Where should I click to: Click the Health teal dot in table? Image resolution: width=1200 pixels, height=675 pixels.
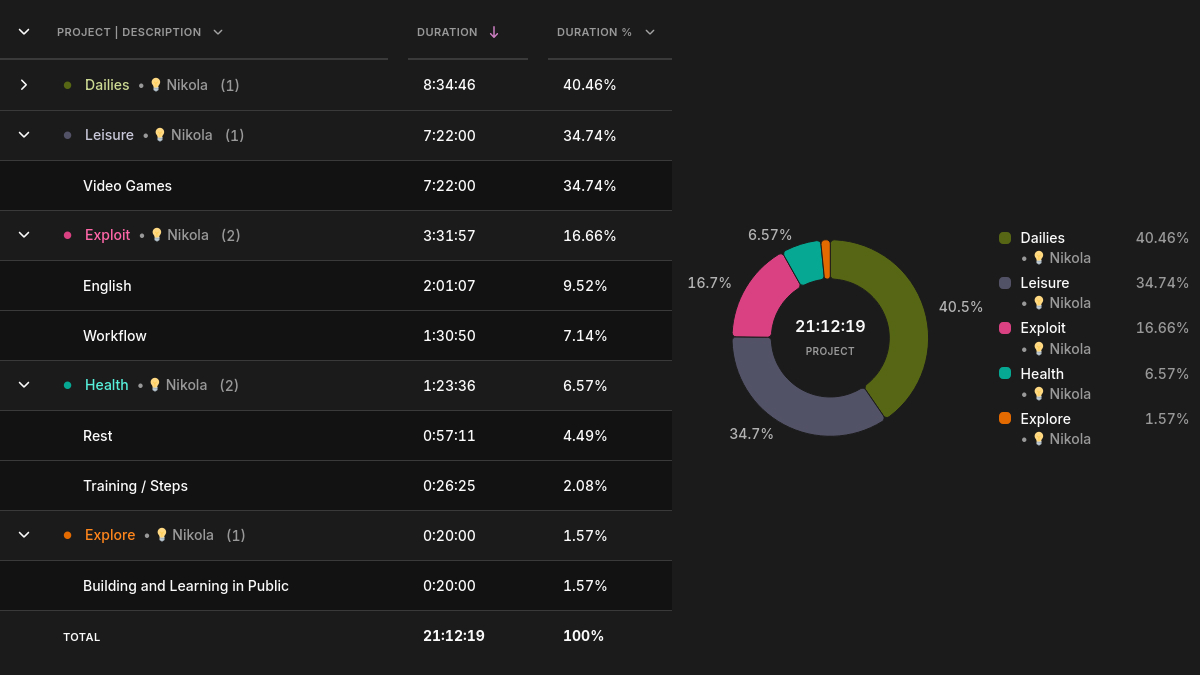(x=67, y=385)
